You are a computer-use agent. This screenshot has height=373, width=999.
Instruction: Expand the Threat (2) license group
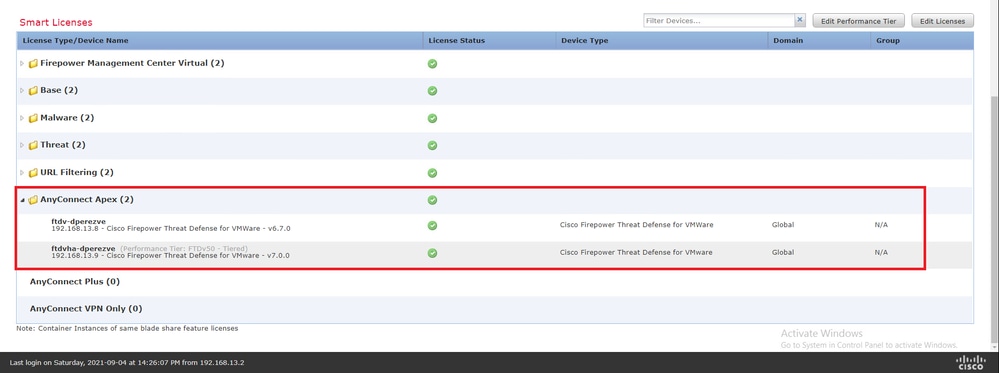(x=22, y=145)
